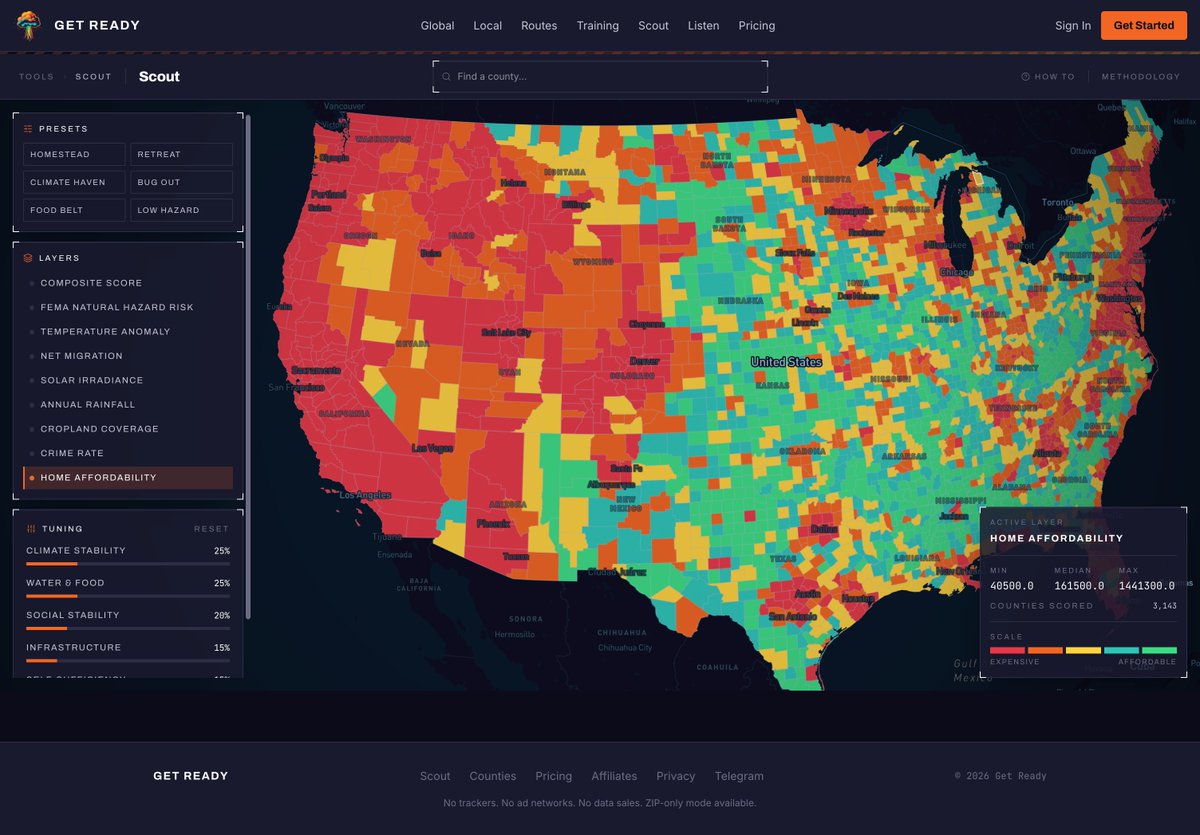Focus the Find a county search field
1200x835 pixels.
600,76
